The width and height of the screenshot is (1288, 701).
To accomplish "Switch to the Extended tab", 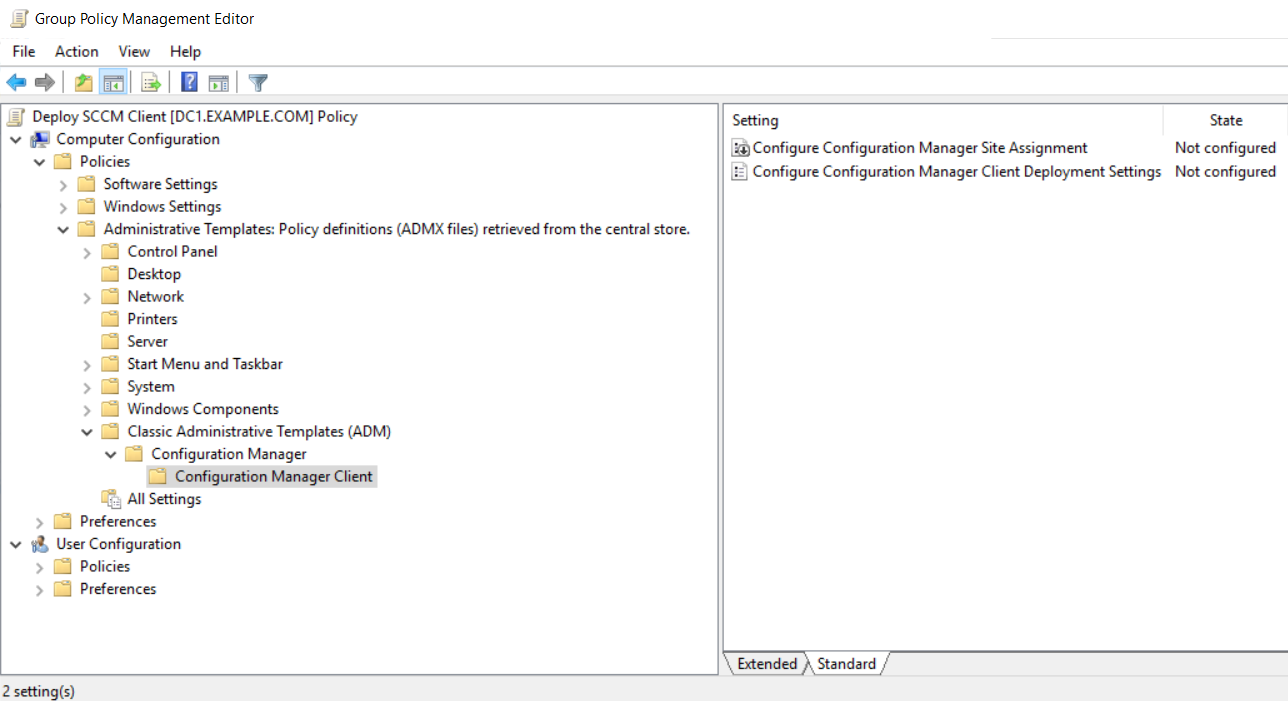I will pyautogui.click(x=766, y=664).
